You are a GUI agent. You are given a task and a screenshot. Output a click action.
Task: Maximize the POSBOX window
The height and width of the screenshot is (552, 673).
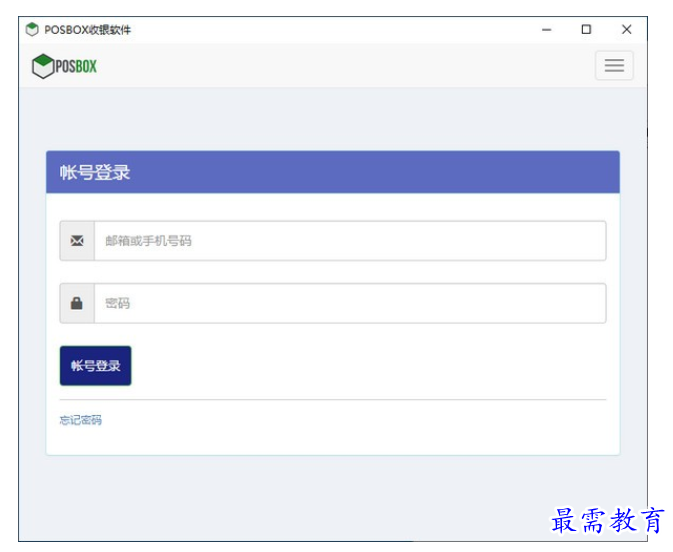click(x=586, y=30)
